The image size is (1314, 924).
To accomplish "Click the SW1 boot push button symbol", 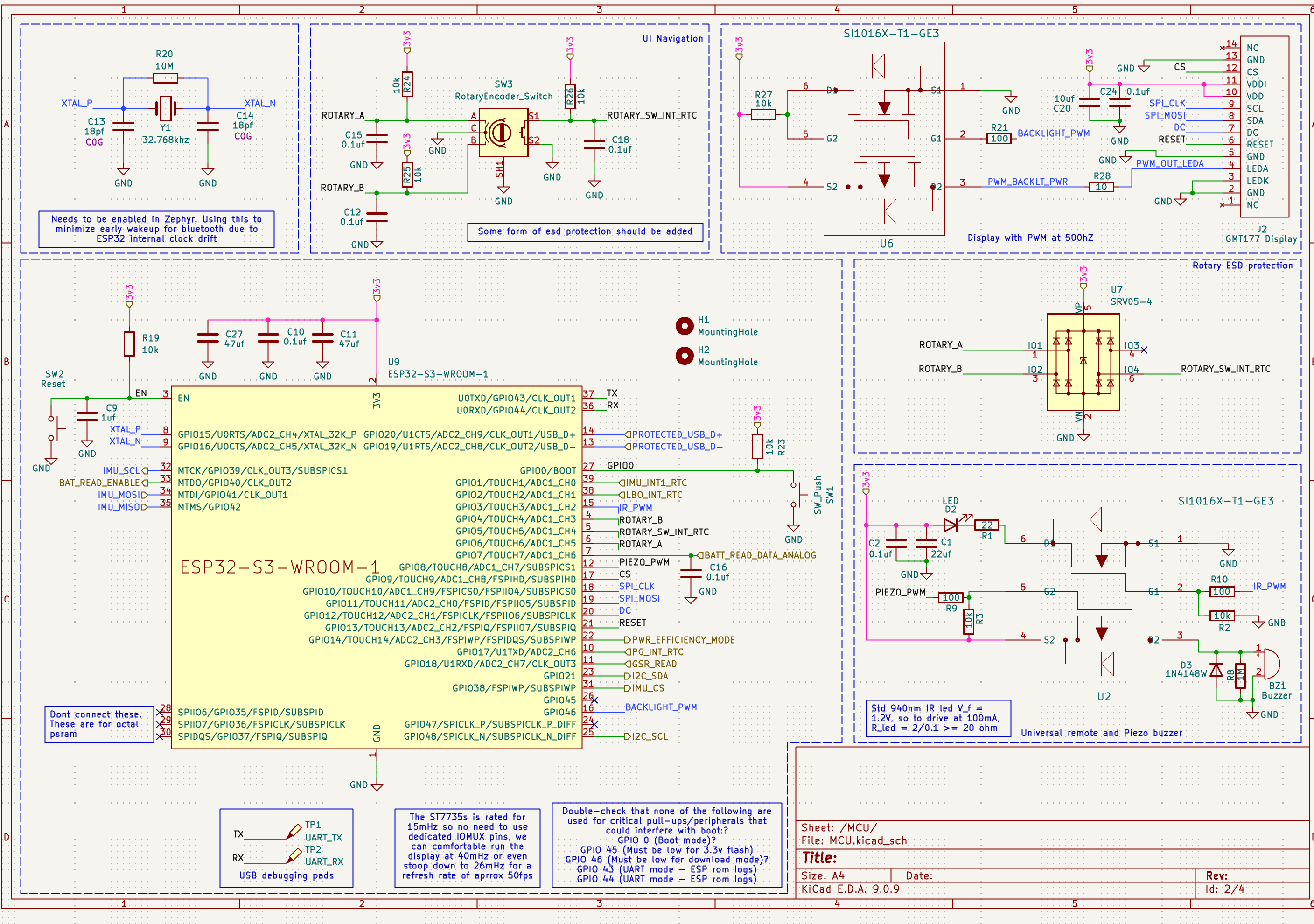I will point(797,495).
